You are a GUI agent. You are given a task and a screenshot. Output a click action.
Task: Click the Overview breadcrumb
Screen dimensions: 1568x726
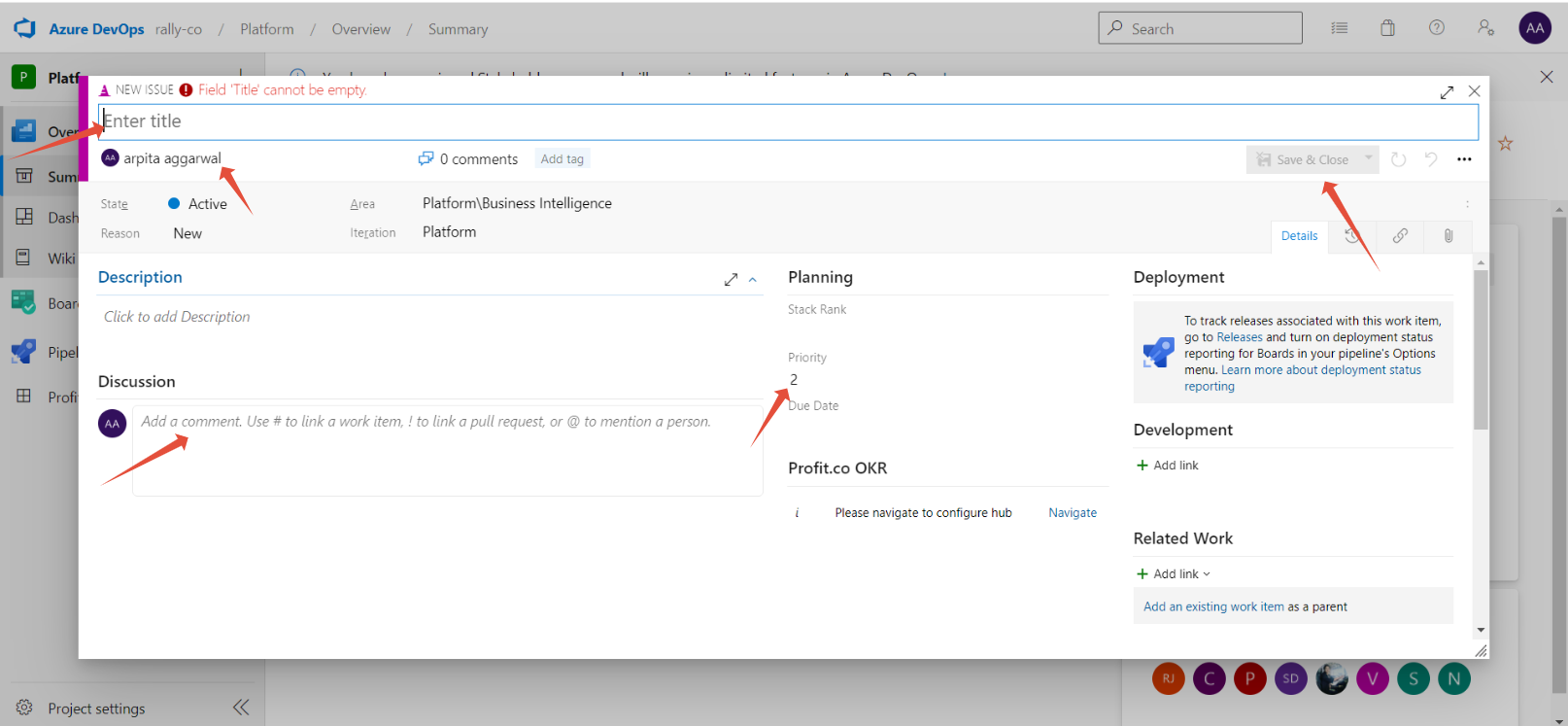pyautogui.click(x=361, y=29)
